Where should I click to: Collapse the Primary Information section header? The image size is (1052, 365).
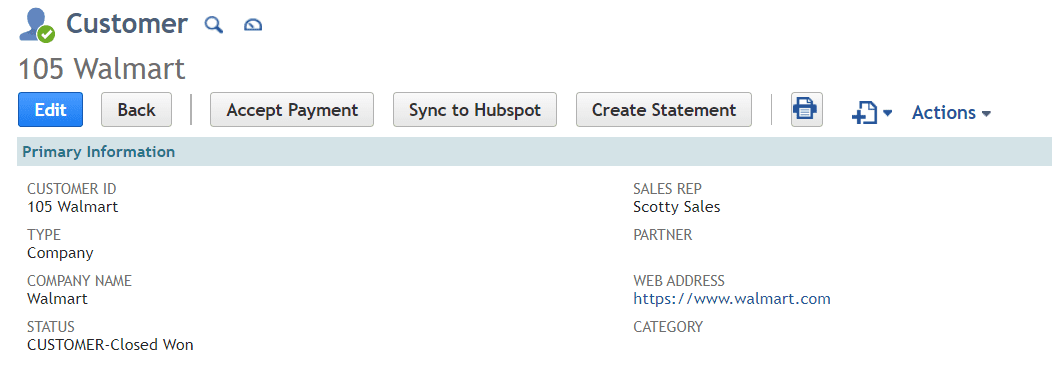[534, 152]
